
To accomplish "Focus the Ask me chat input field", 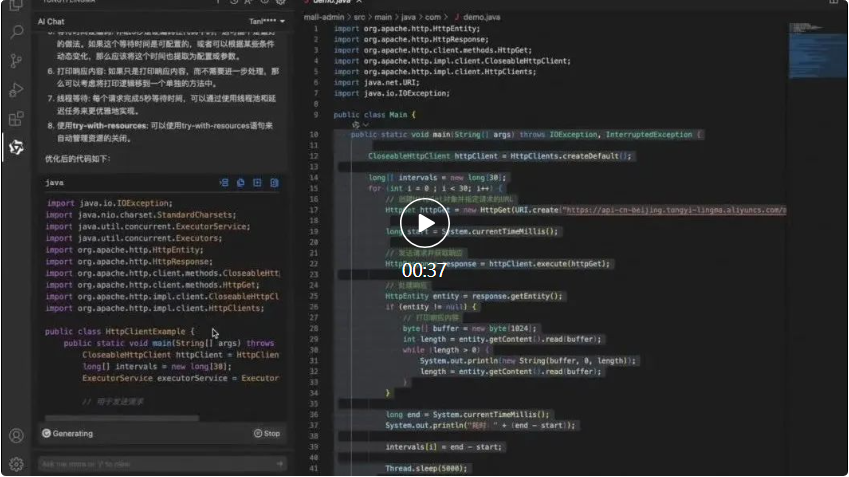I will [x=161, y=464].
